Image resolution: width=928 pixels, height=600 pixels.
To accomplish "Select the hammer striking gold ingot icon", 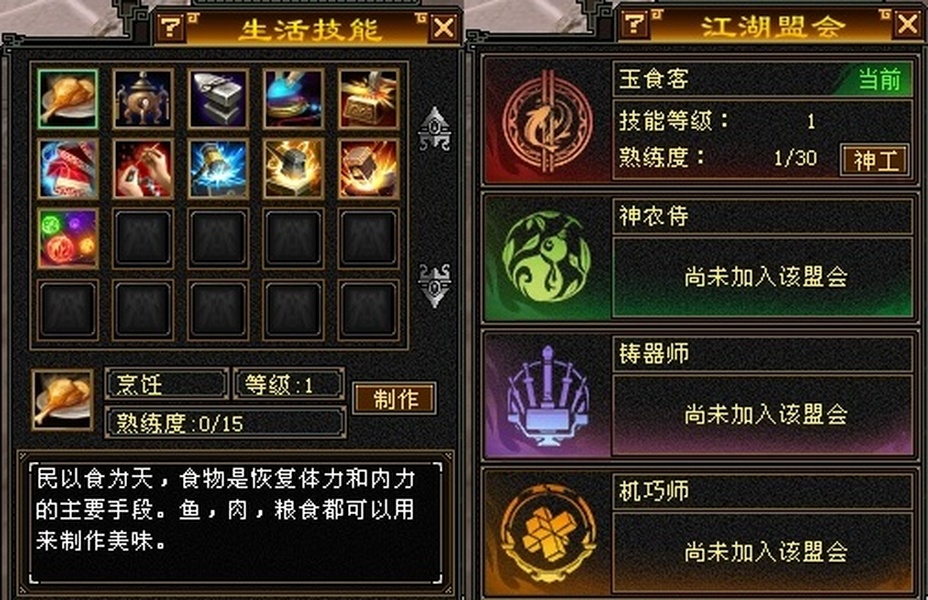I will [x=369, y=99].
